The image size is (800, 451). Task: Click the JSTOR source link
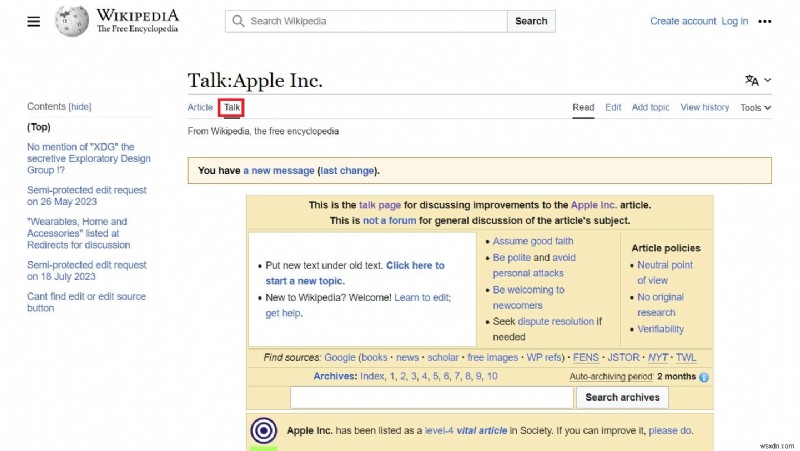point(623,358)
